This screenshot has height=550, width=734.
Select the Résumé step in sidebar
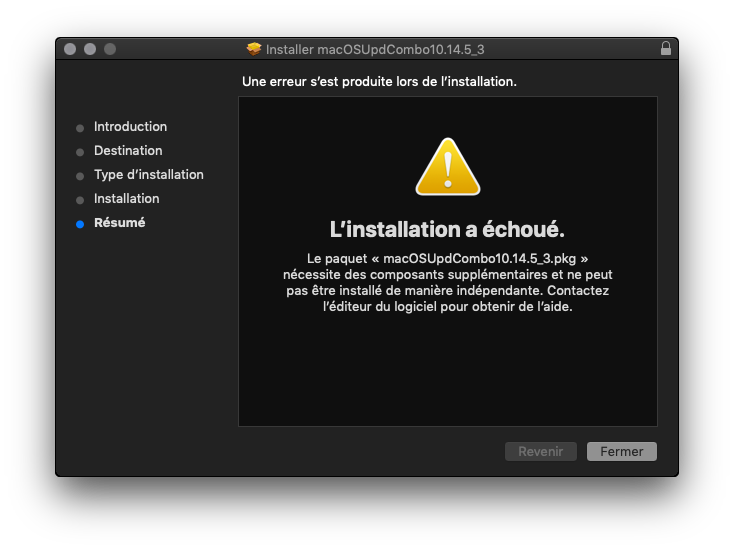click(119, 222)
